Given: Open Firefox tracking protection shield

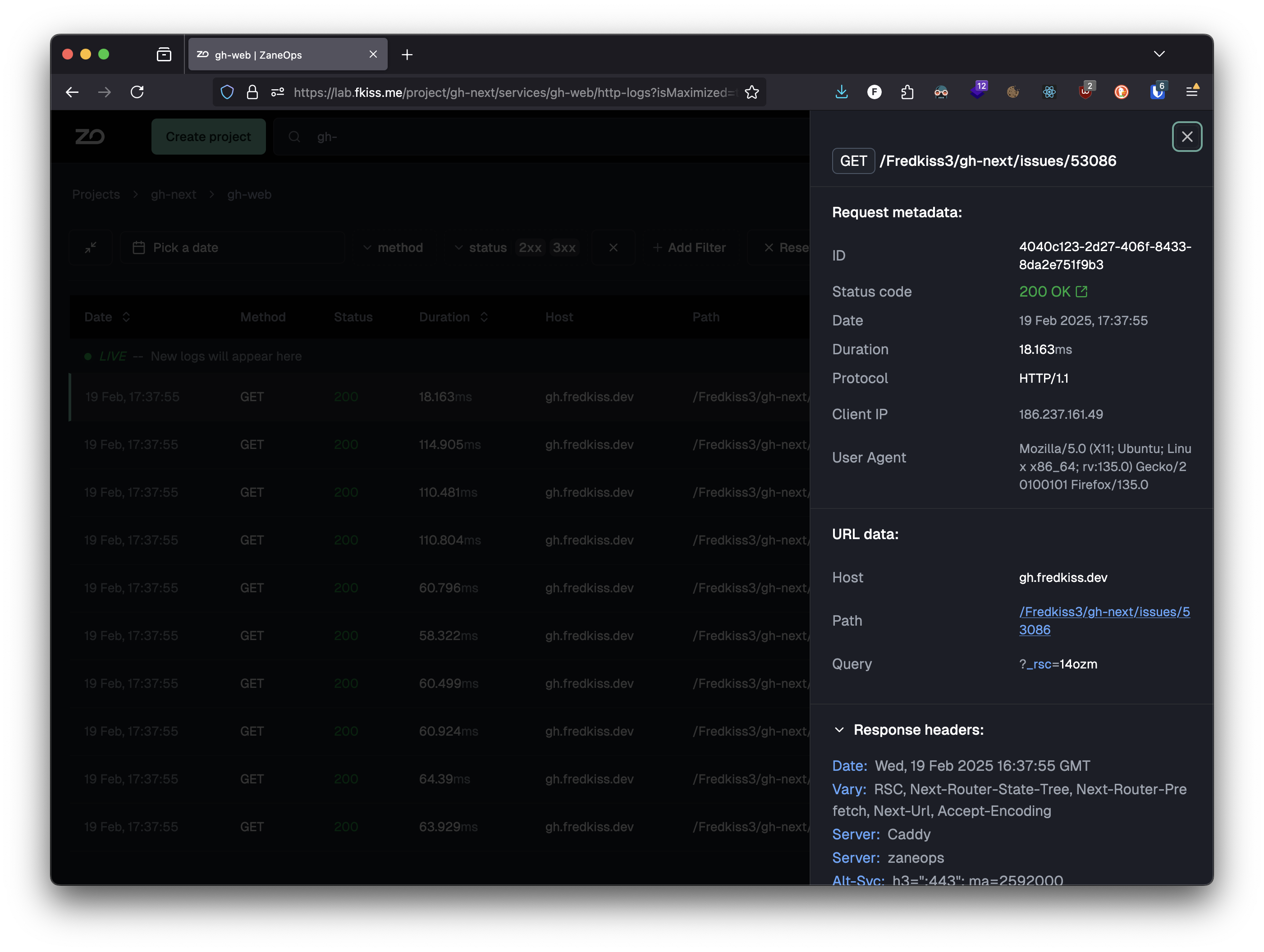Looking at the screenshot, I should coord(228,92).
